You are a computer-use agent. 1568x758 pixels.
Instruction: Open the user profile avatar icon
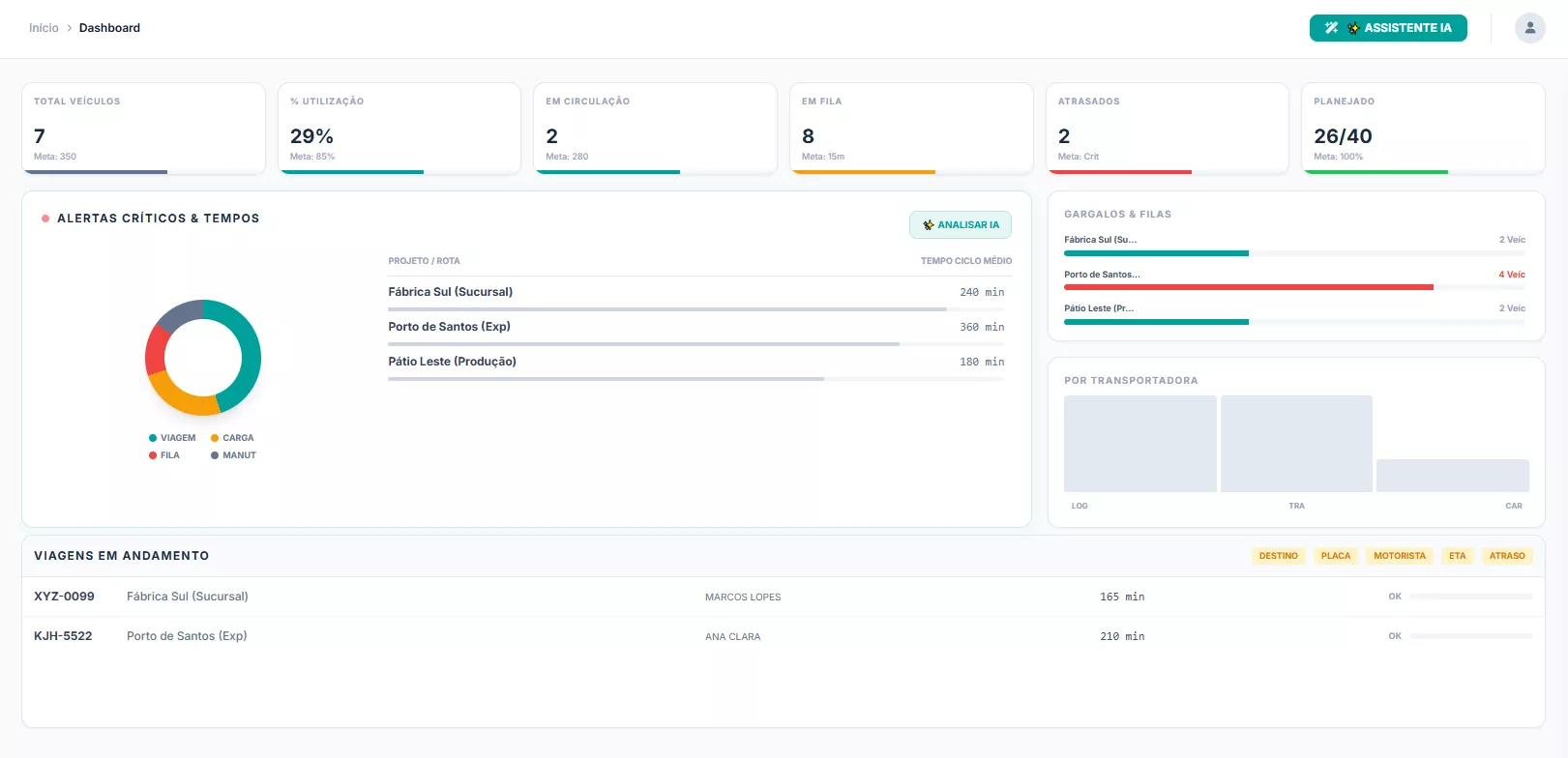pyautogui.click(x=1529, y=28)
